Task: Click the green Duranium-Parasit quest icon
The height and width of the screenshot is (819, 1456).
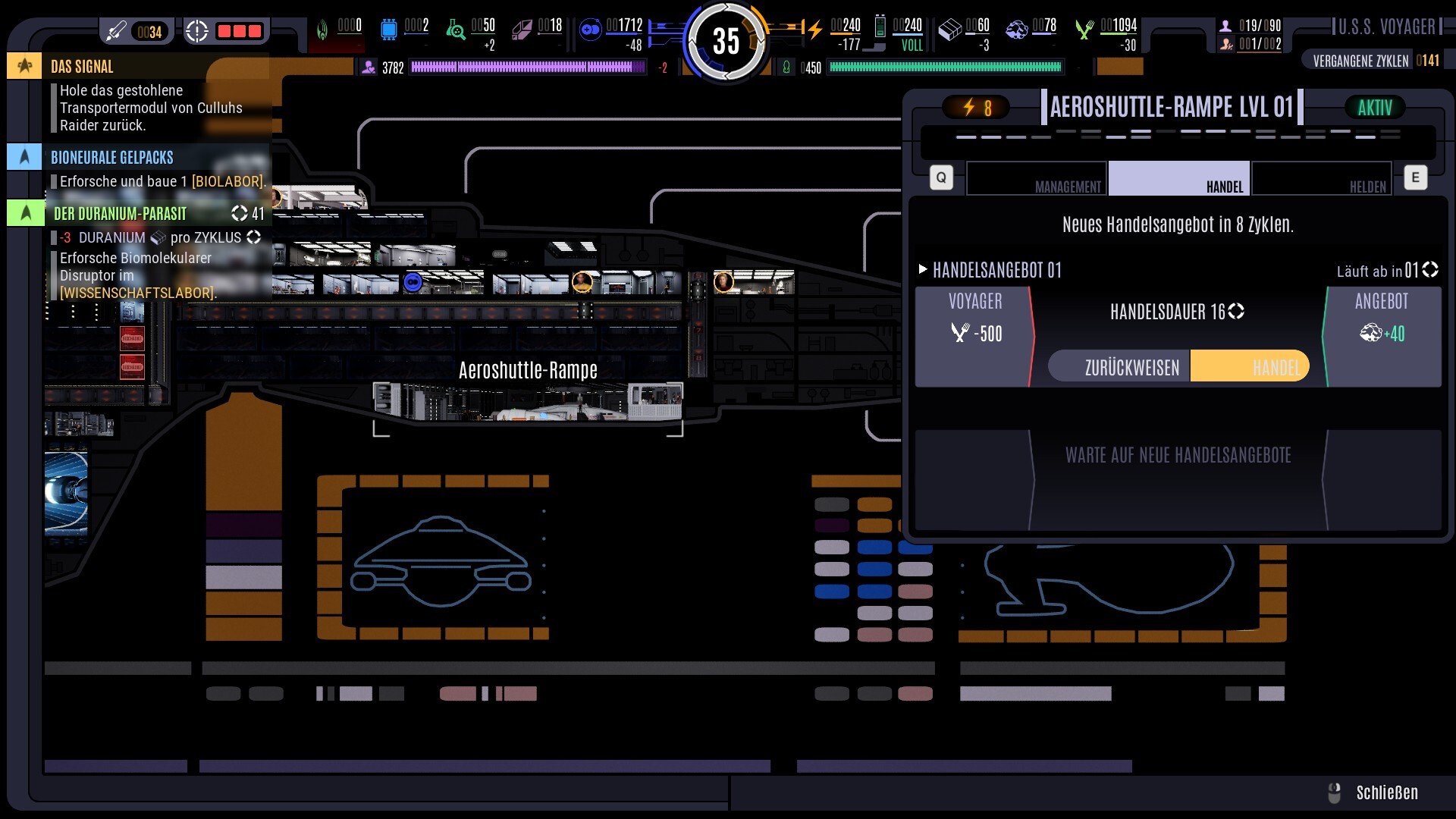Action: [26, 213]
